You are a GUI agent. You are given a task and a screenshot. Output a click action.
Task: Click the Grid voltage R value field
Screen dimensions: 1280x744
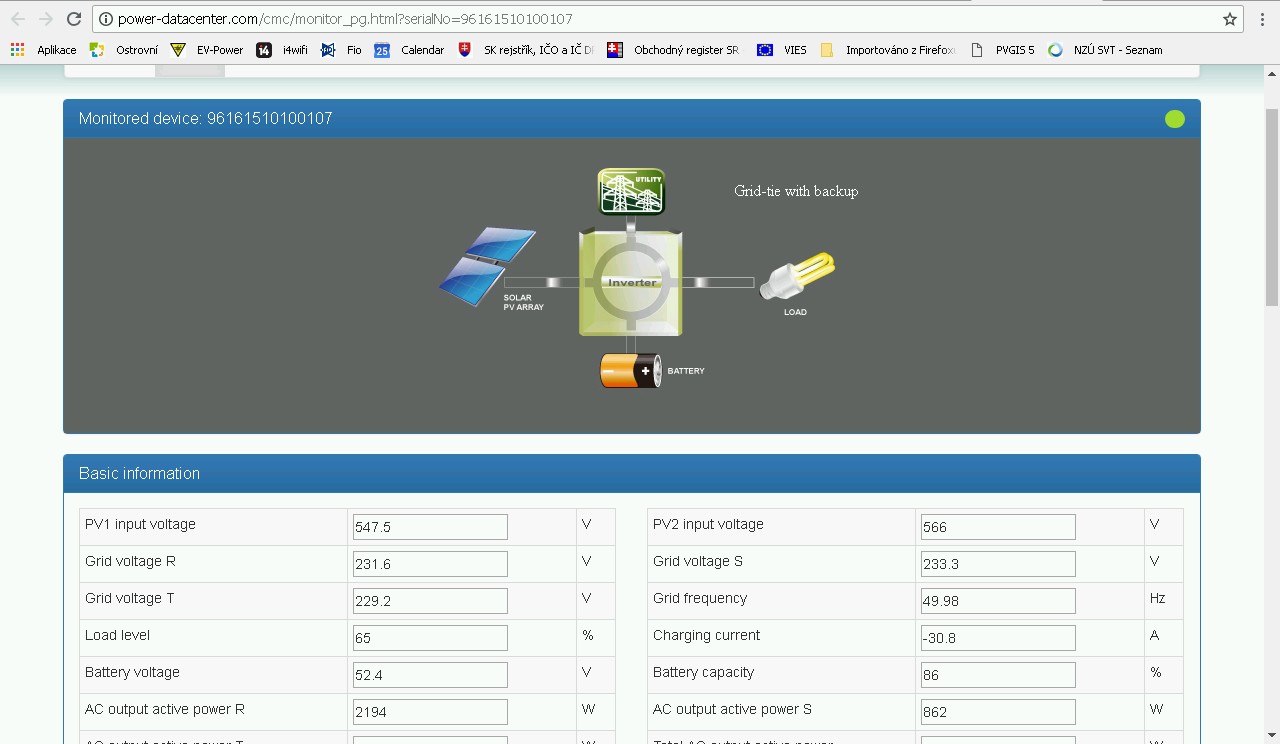pos(430,564)
